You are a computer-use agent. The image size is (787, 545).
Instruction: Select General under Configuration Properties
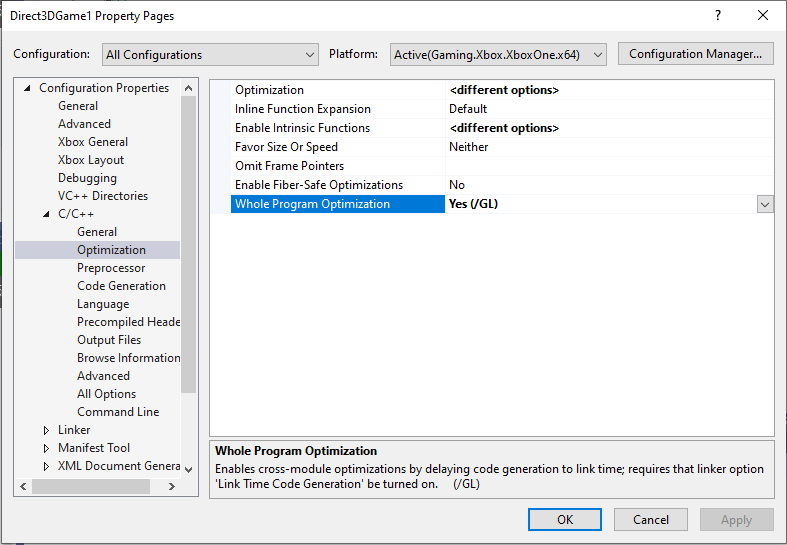78,106
